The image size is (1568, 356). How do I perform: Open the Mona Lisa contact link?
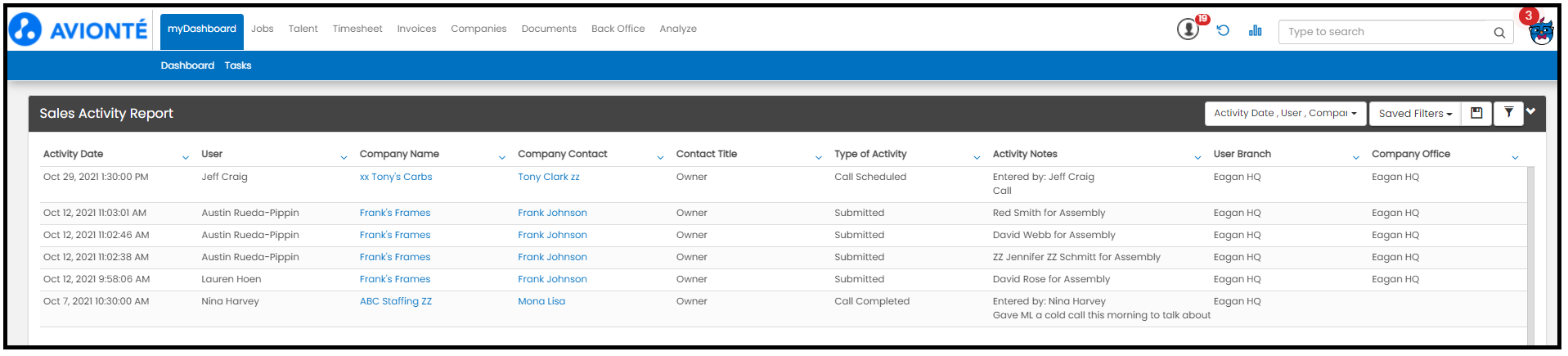(x=541, y=301)
